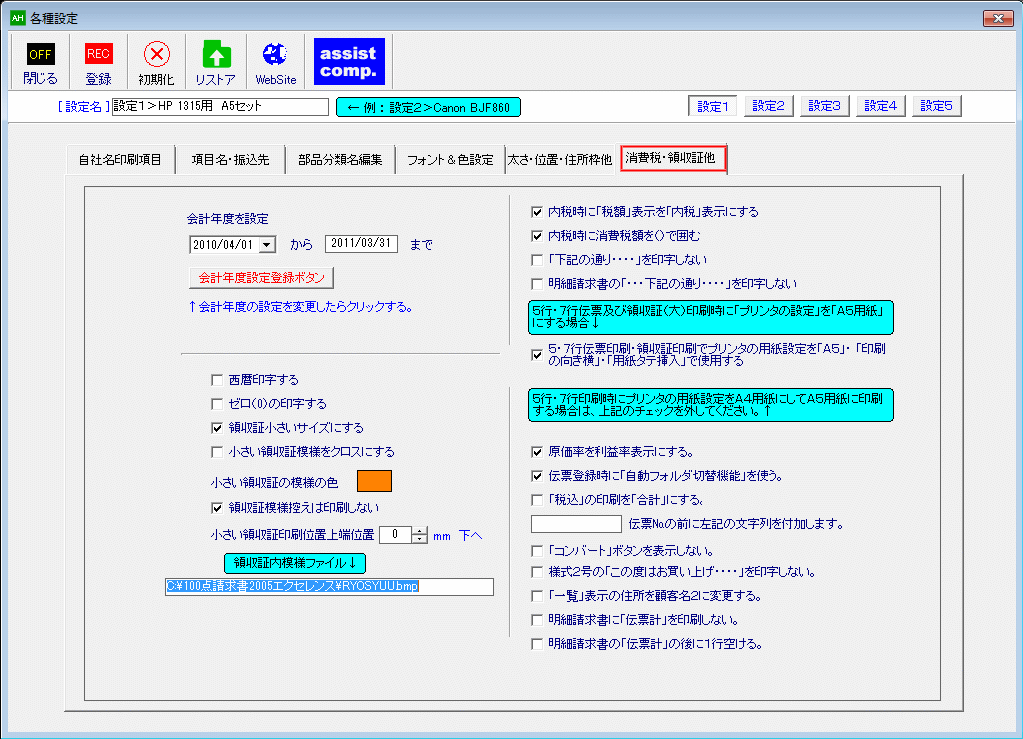This screenshot has height=739, width=1023.
Task: Click the REC 登録 save icon
Action: 98,63
